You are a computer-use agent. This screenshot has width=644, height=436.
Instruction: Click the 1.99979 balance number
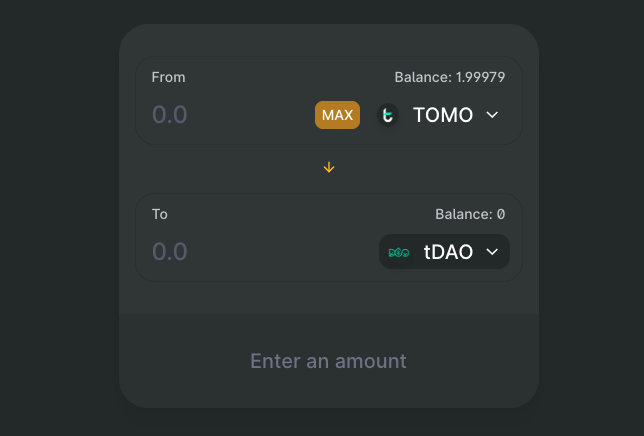[480, 77]
